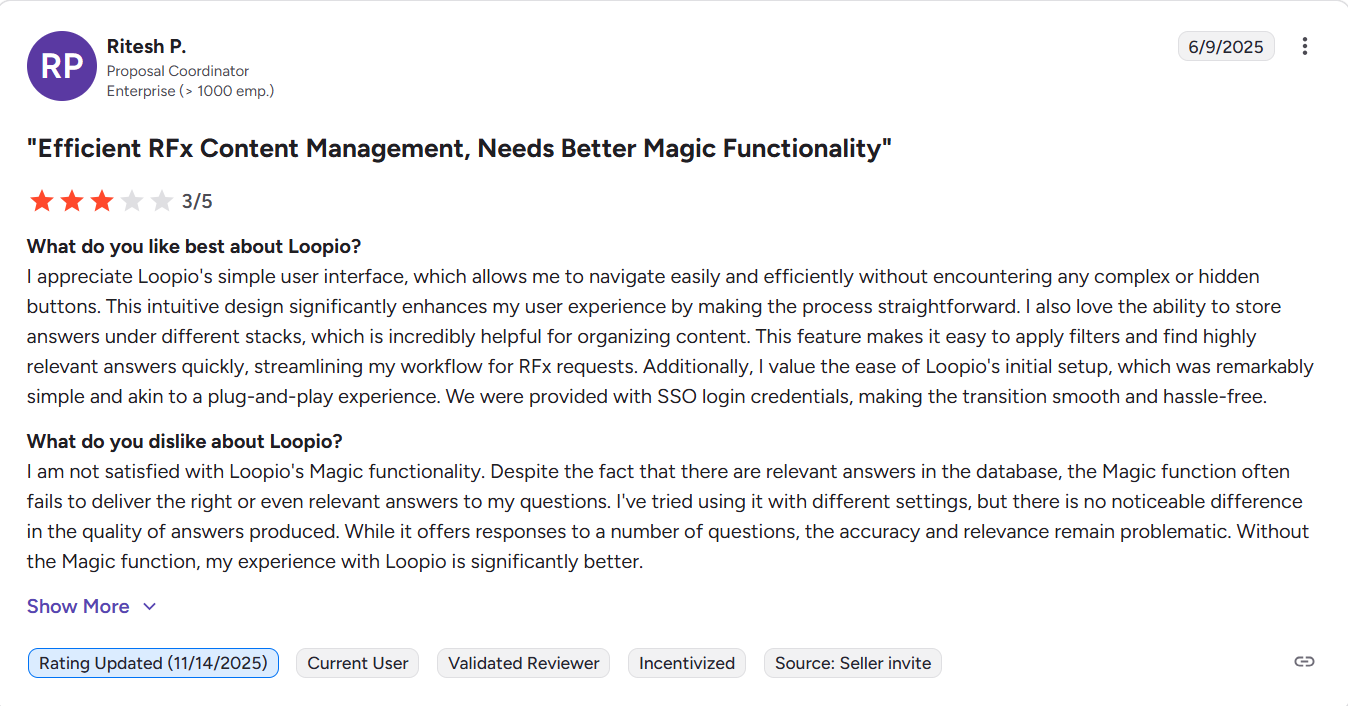Open the three-dot more options menu
1348x706 pixels.
(1304, 46)
